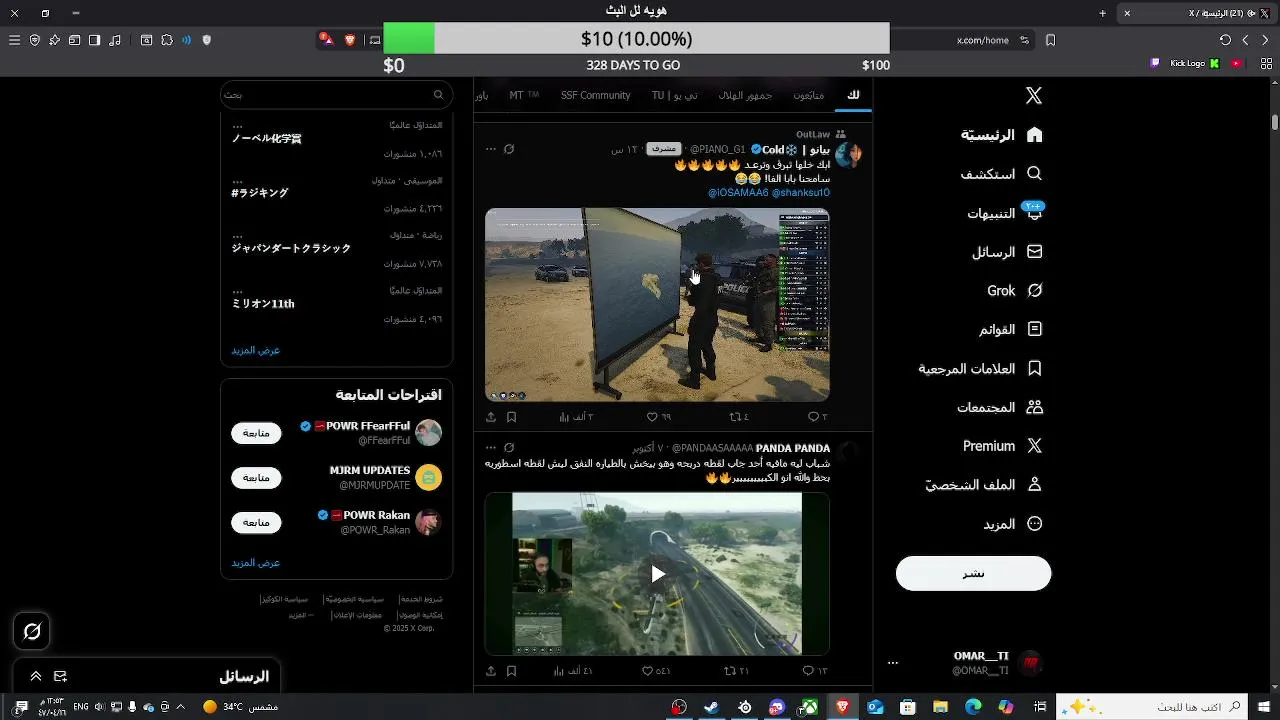Screen dimensions: 1280x720
Task: Open browser hamburger menu
Action: click(x=14, y=40)
